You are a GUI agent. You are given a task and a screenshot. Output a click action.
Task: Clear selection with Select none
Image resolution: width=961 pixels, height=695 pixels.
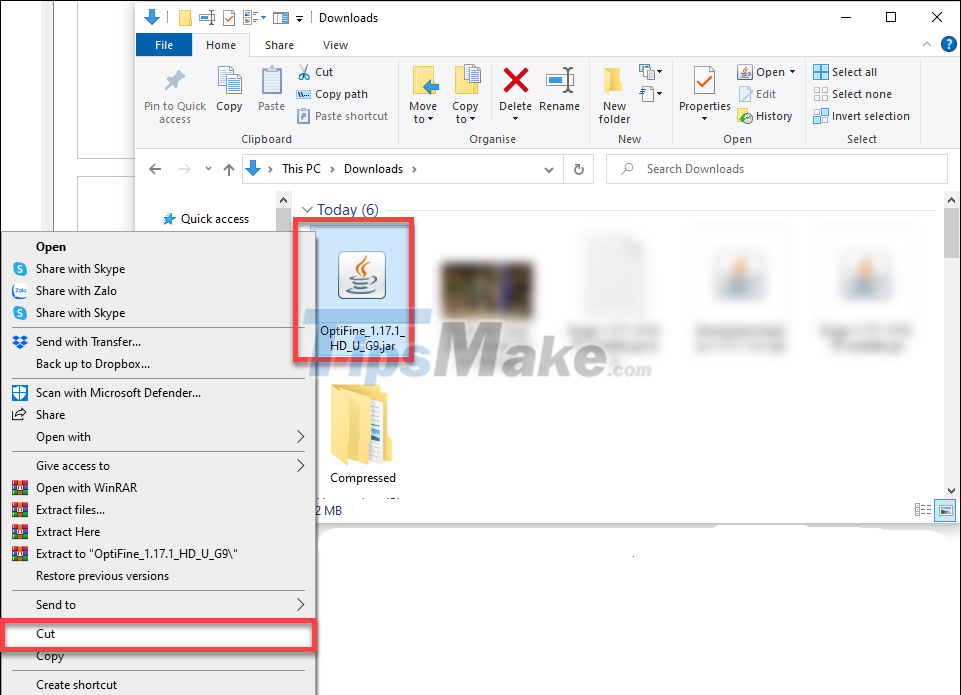[x=849, y=93]
